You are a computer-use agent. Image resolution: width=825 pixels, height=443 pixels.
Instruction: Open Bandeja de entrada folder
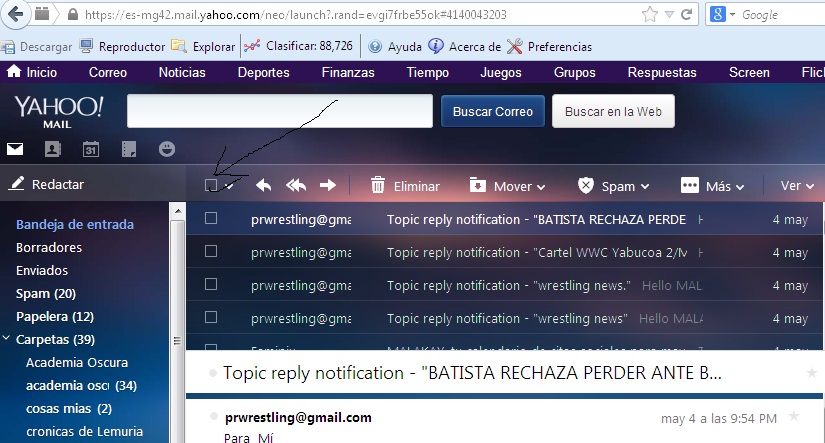(x=75, y=225)
